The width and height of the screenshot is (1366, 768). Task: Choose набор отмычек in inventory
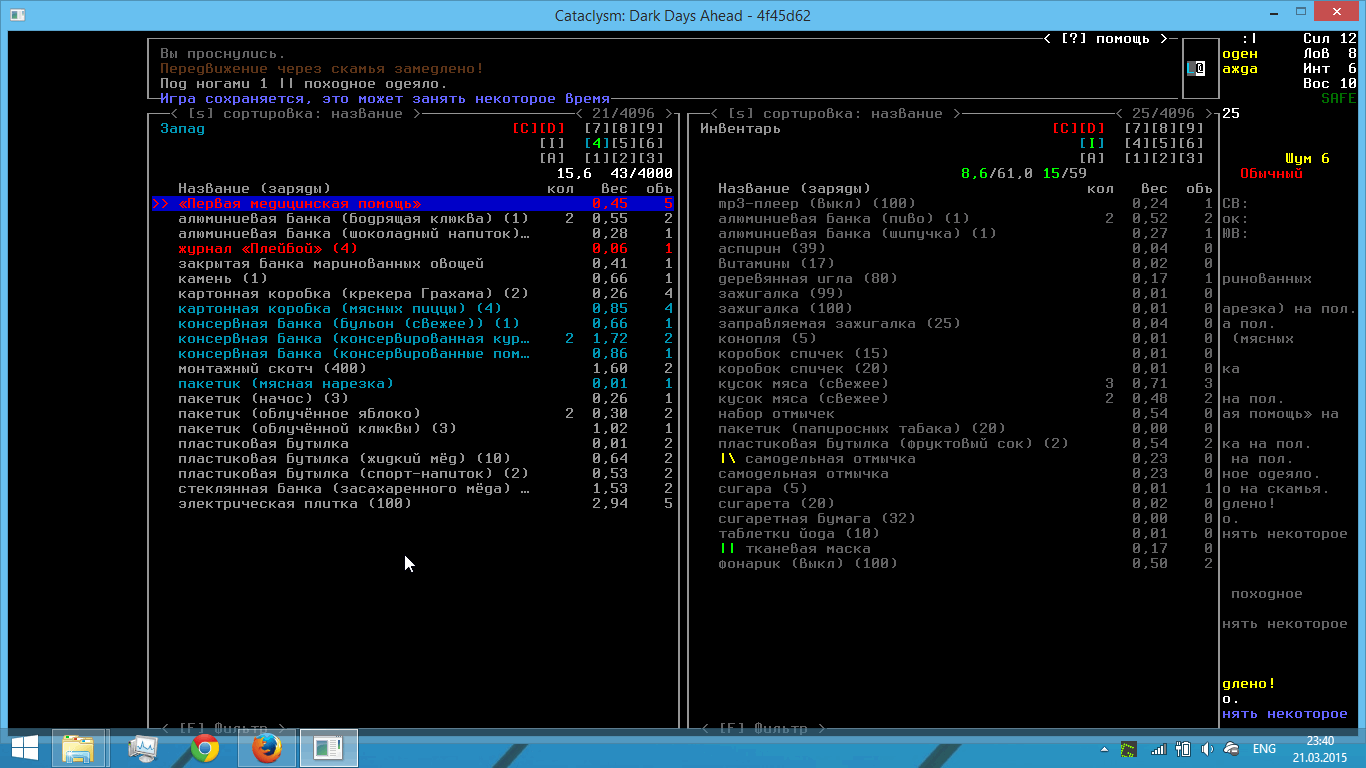tap(953, 414)
